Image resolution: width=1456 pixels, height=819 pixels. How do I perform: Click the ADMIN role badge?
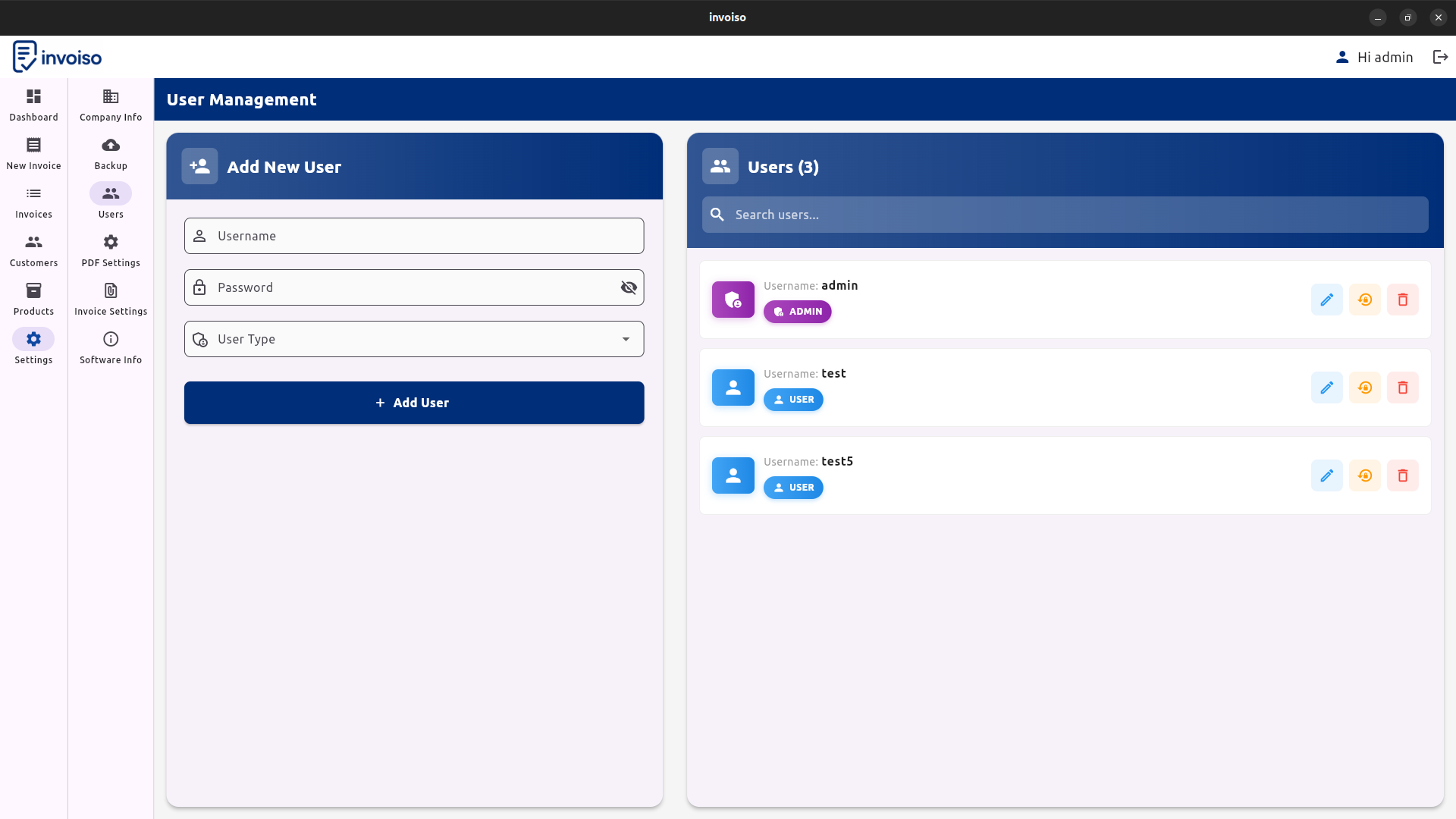click(x=797, y=312)
